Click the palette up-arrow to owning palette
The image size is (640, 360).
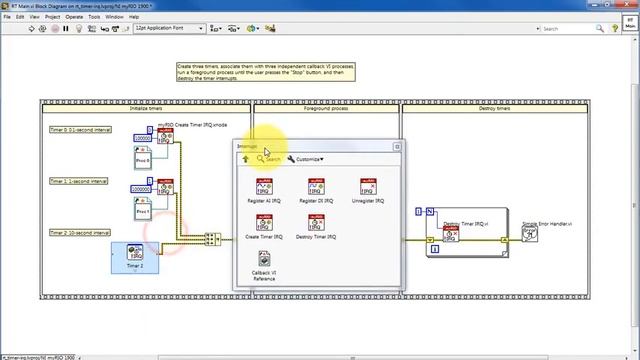pos(245,159)
